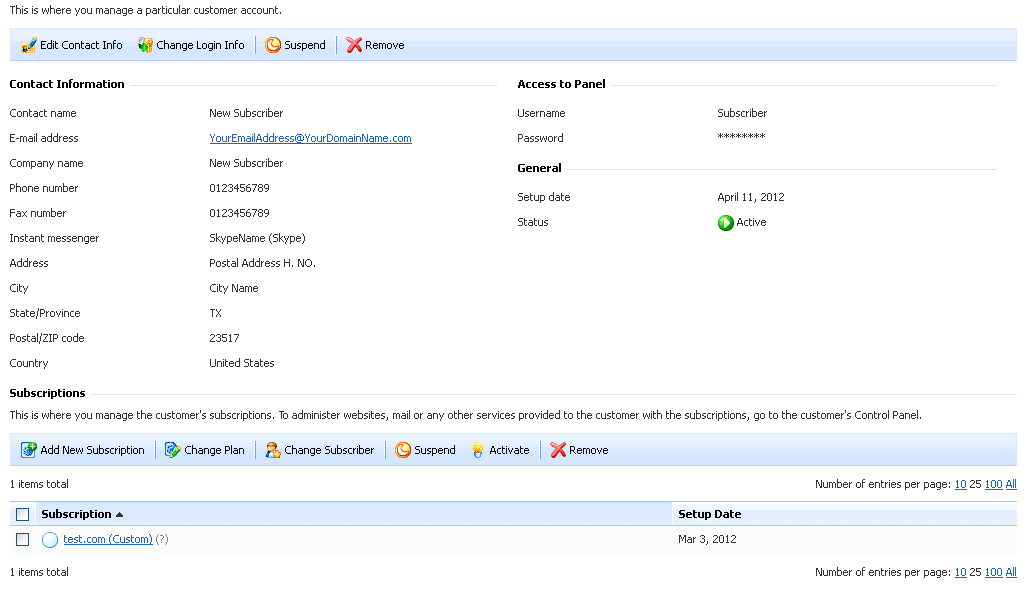Viewport: 1026px width, 595px height.
Task: Click the Change Login Info keys icon
Action: (x=146, y=45)
